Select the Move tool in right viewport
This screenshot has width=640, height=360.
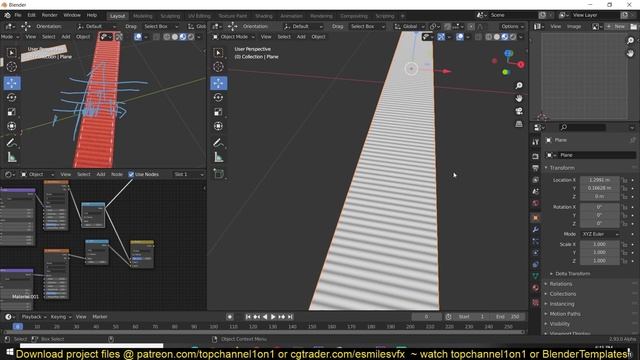tap(218, 83)
